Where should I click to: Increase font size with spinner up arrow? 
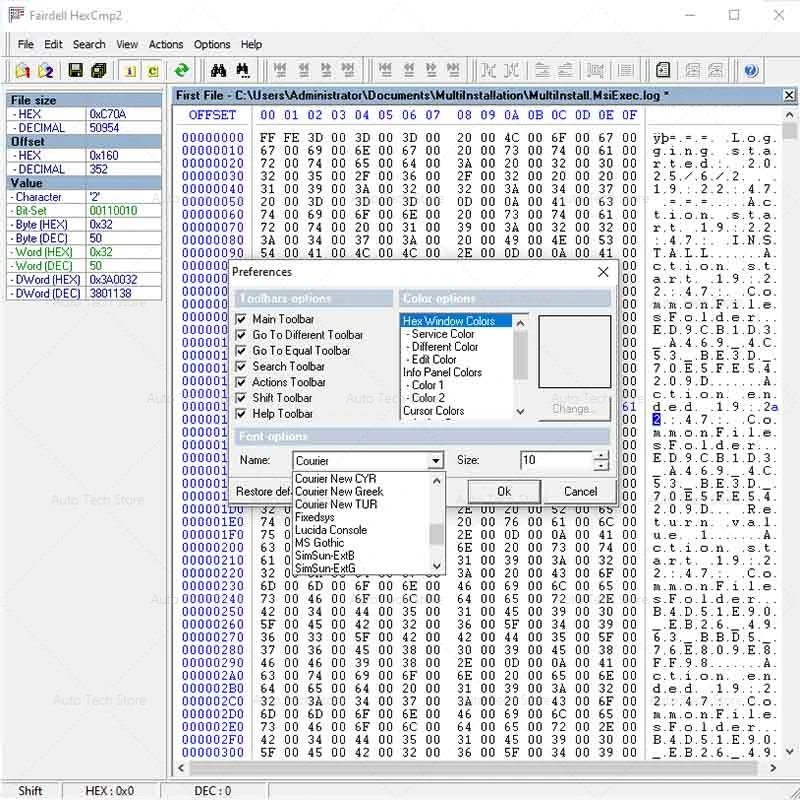[602, 456]
